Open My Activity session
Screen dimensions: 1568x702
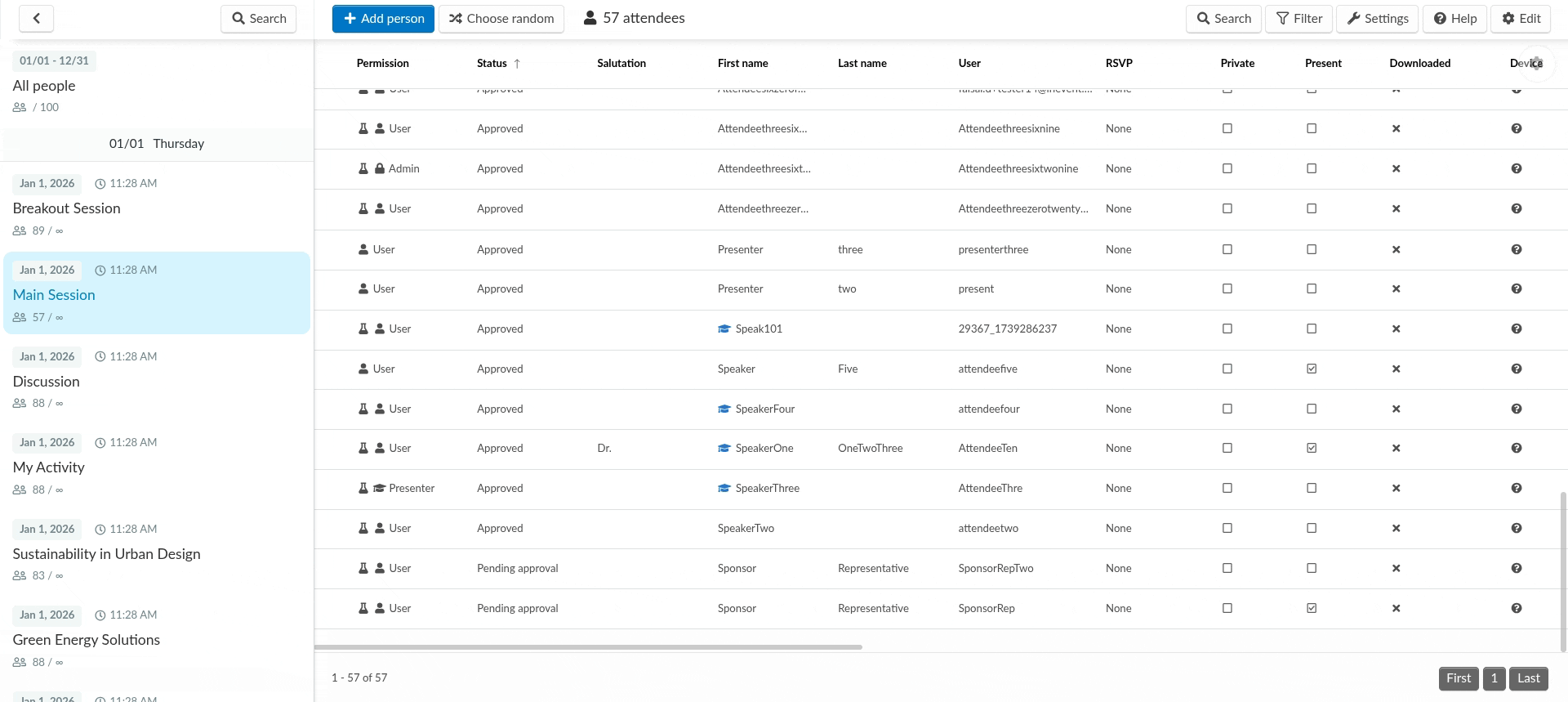[x=49, y=467]
